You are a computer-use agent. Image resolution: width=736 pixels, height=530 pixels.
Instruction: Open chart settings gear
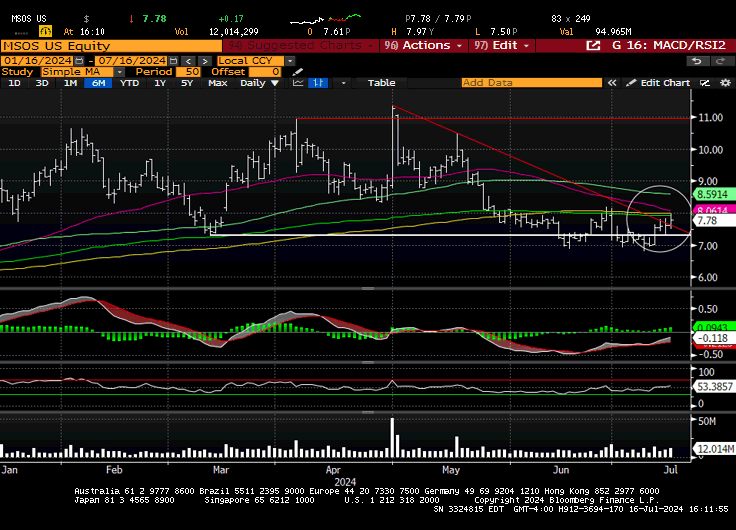726,83
